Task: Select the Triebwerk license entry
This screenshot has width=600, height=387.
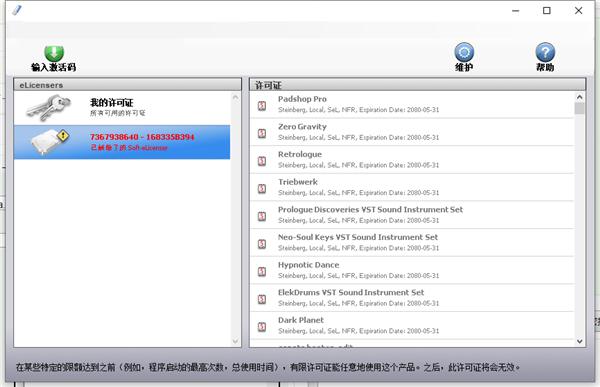Action: (x=412, y=187)
